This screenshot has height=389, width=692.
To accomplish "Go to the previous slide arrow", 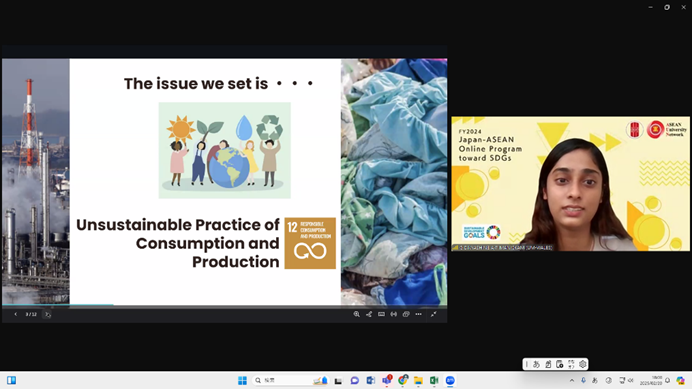I will [x=15, y=314].
